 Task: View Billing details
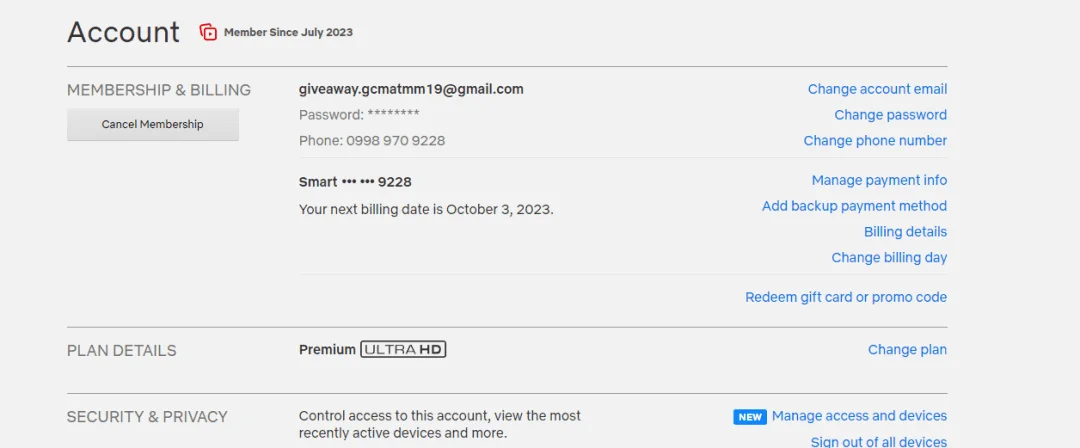[x=906, y=232]
